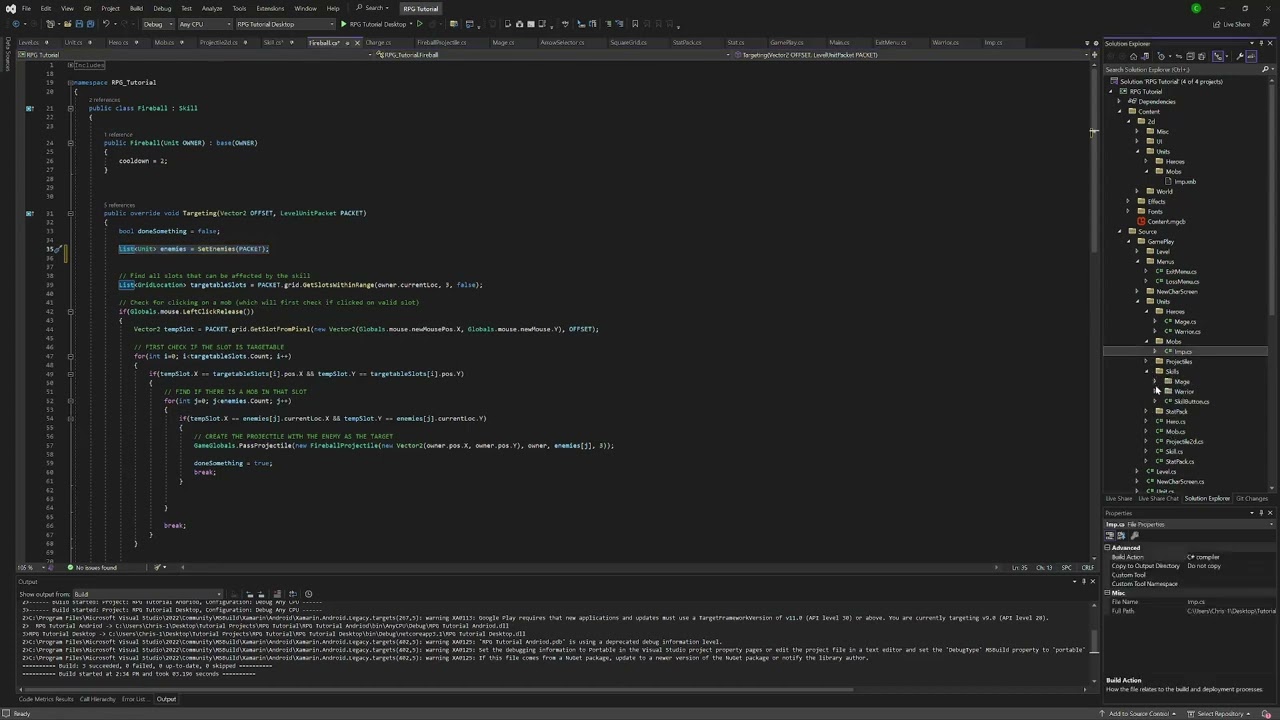Screen dimensions: 1280x720
Task: Click the Search button in the title bar
Action: (372, 8)
